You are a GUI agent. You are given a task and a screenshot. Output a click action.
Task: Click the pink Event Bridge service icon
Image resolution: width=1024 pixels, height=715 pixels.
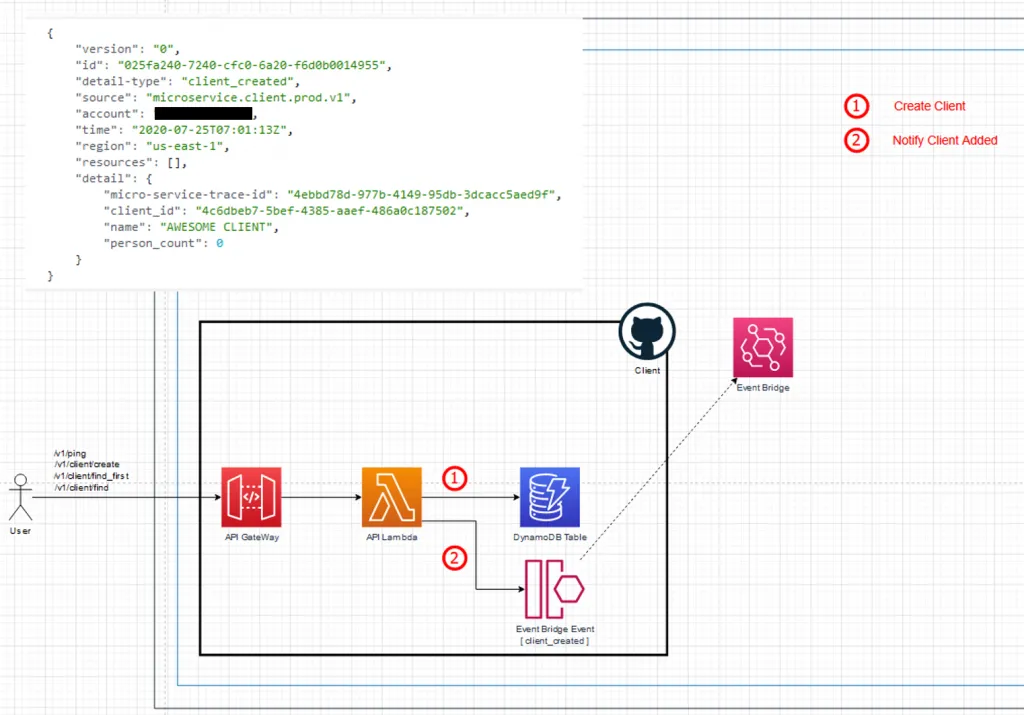pyautogui.click(x=762, y=347)
